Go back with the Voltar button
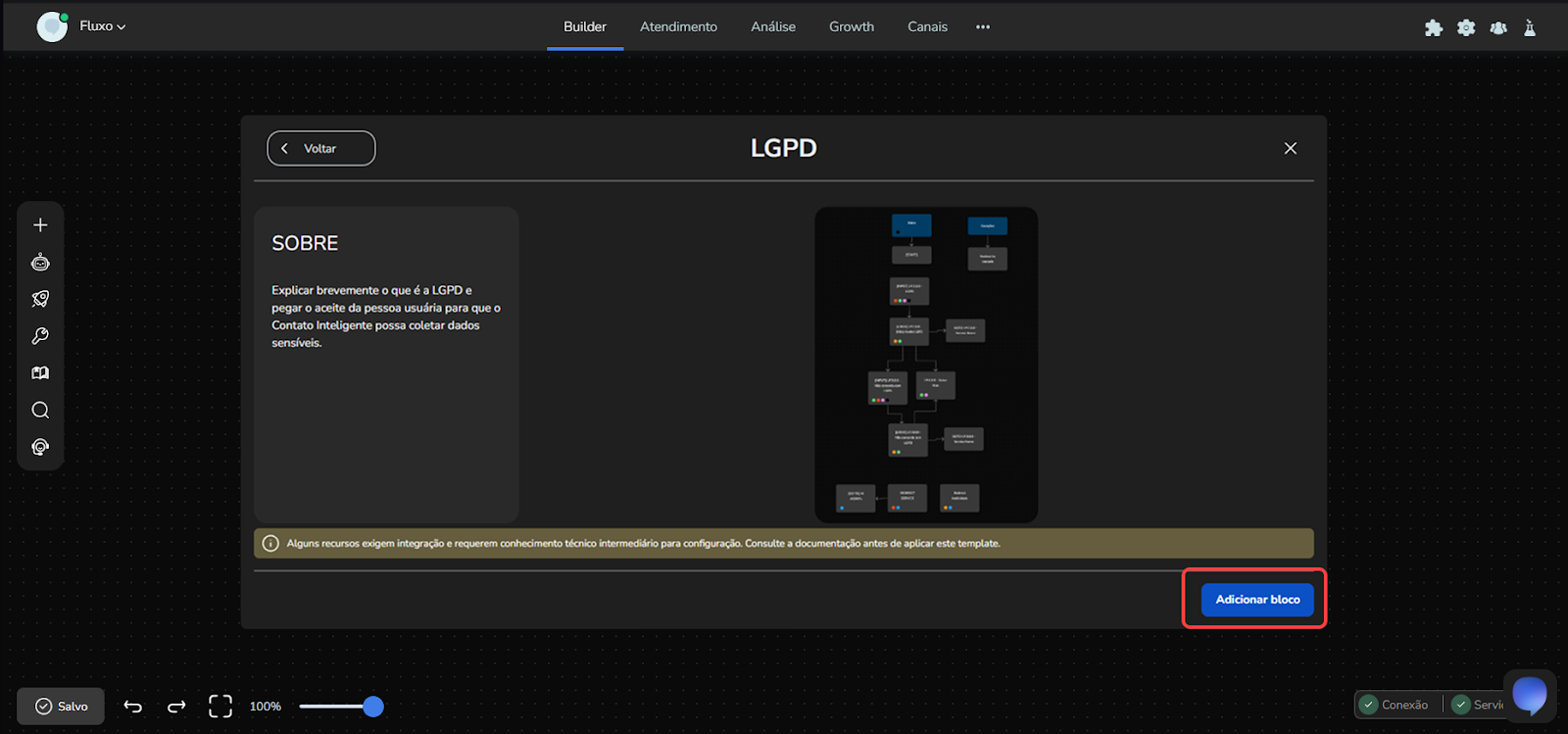Screen dimensions: 1568x734 coord(321,148)
